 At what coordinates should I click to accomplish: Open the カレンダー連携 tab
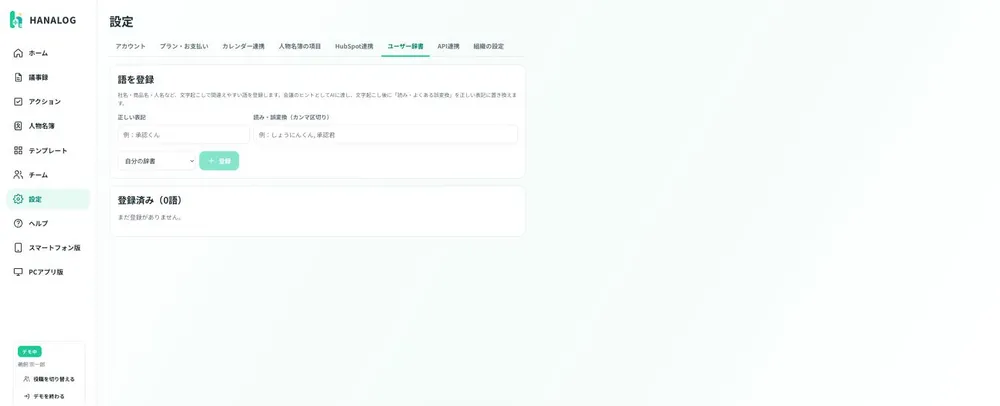(x=243, y=47)
